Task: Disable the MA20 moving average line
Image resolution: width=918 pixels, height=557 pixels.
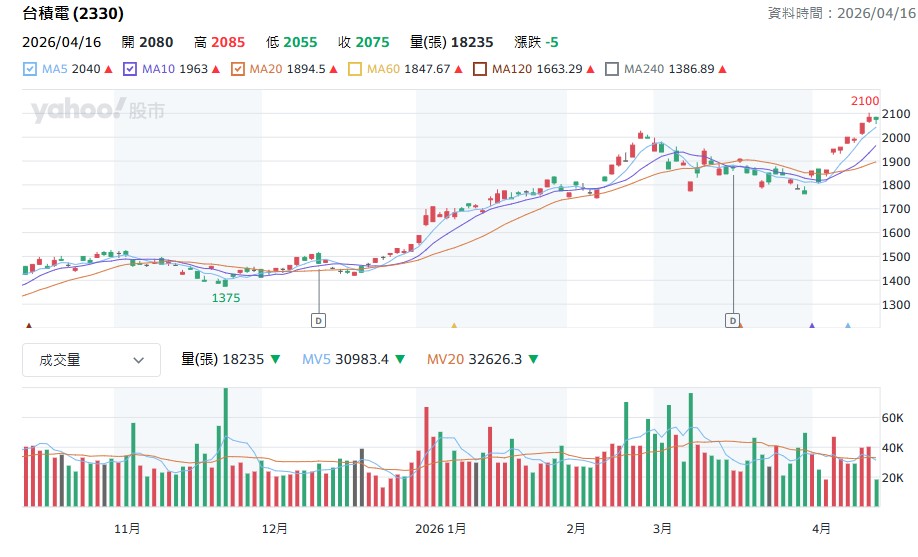Action: pos(237,69)
